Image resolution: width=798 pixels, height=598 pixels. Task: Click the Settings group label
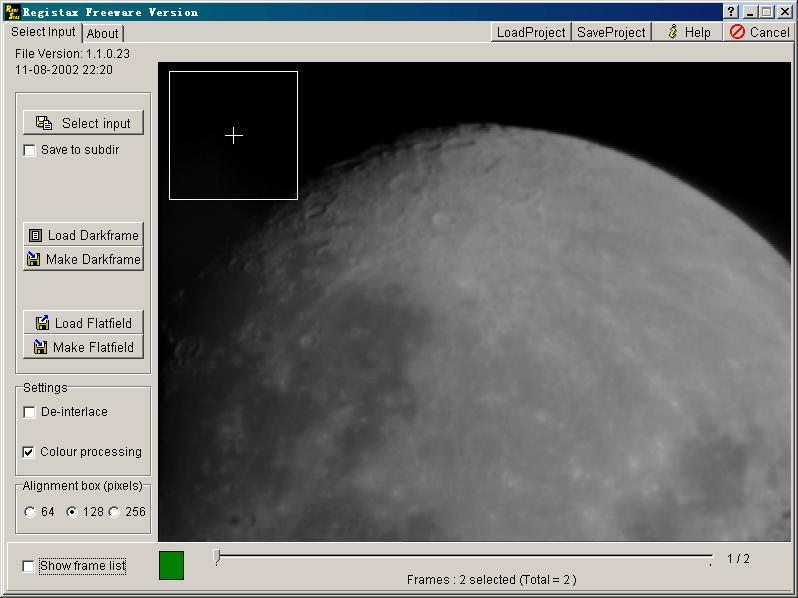coord(45,388)
